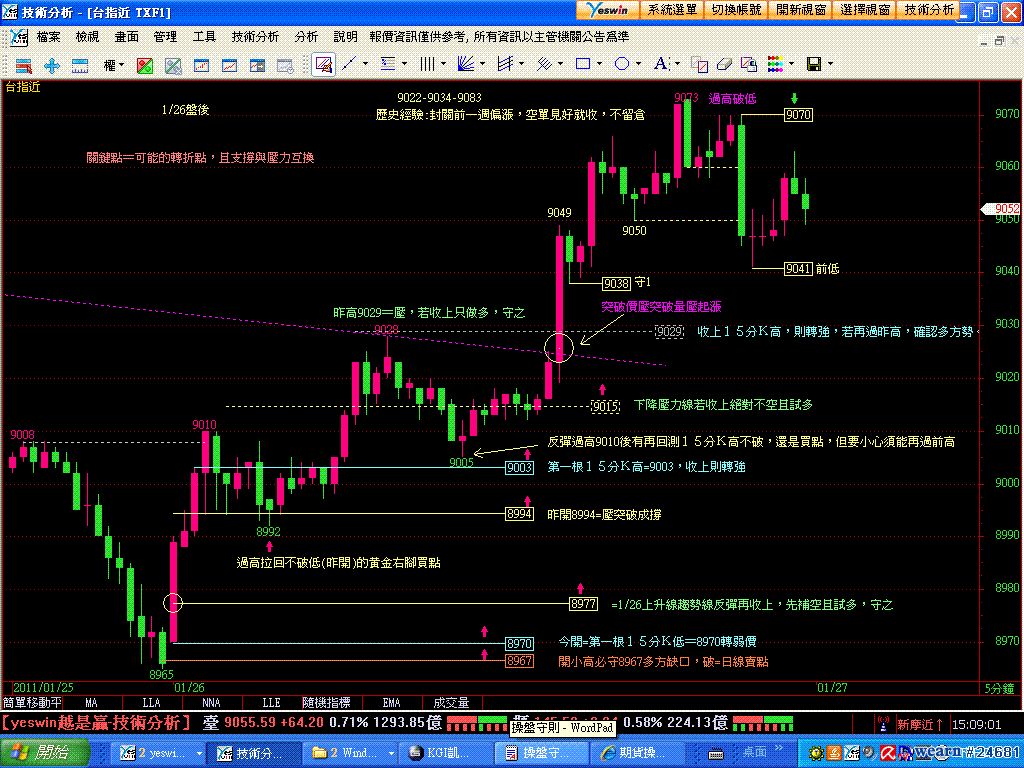This screenshot has height=768, width=1024.
Task: Click the 開始 Start button
Action: (44, 752)
